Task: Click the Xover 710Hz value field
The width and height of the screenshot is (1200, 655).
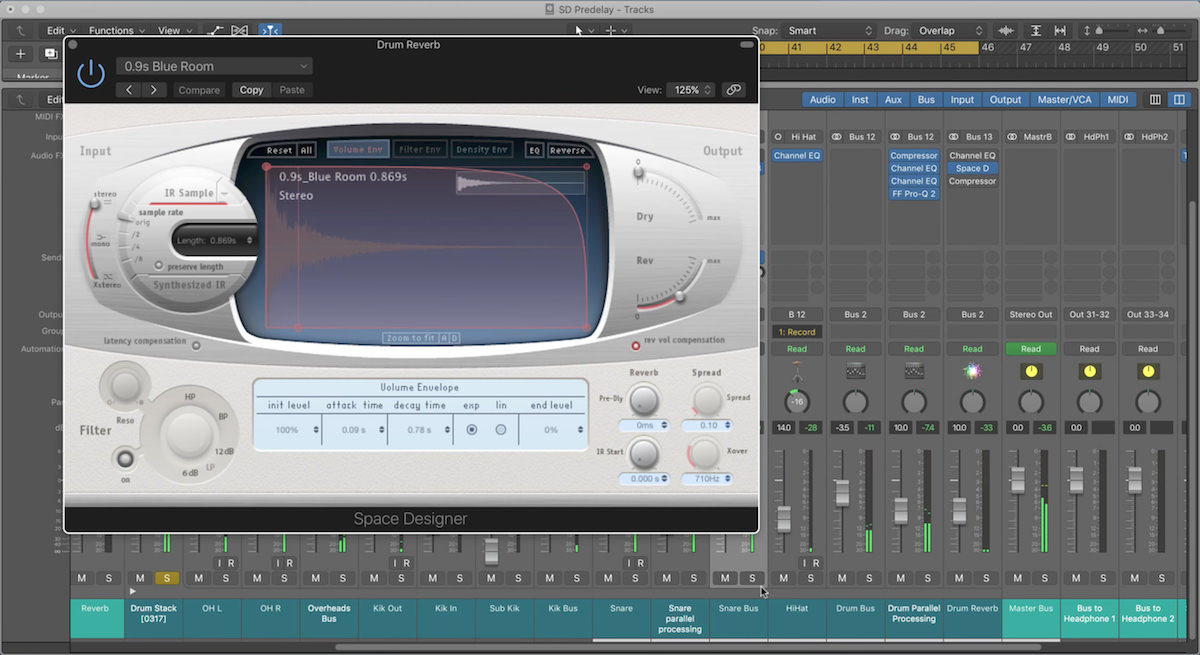Action: [x=706, y=479]
